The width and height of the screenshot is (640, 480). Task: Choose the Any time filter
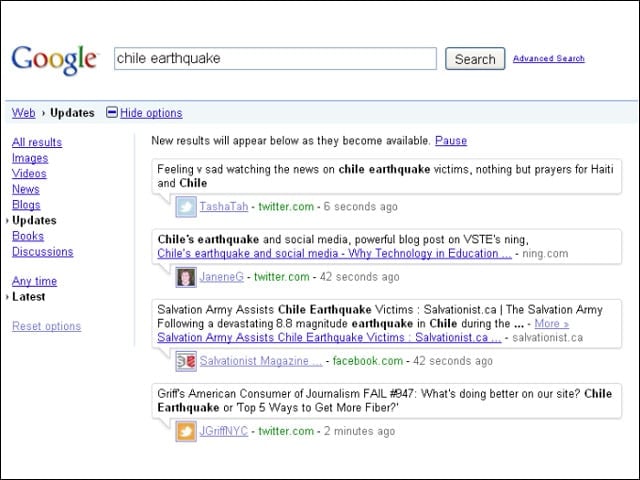(34, 281)
